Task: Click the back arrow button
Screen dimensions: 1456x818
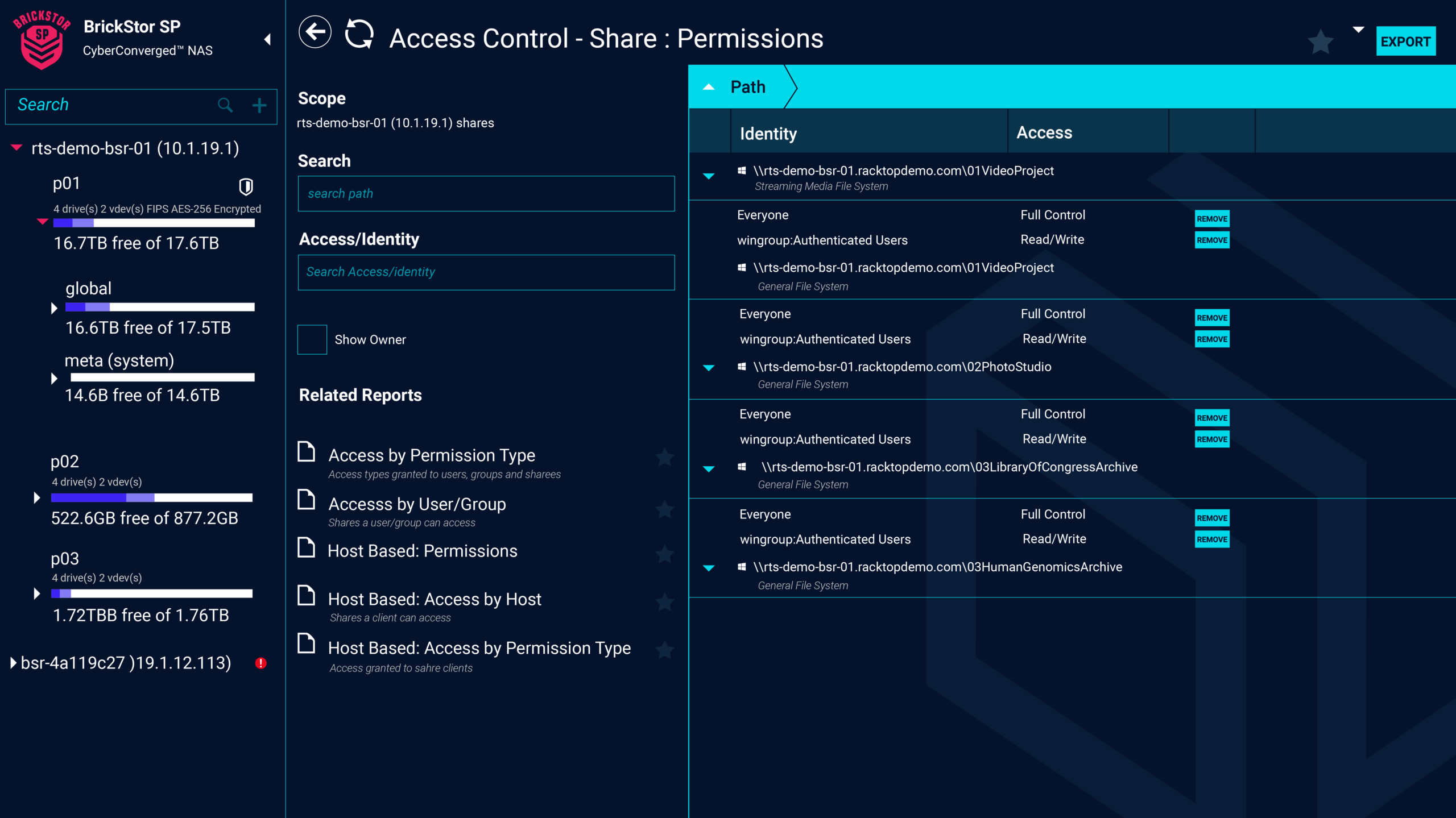Action: 315,32
